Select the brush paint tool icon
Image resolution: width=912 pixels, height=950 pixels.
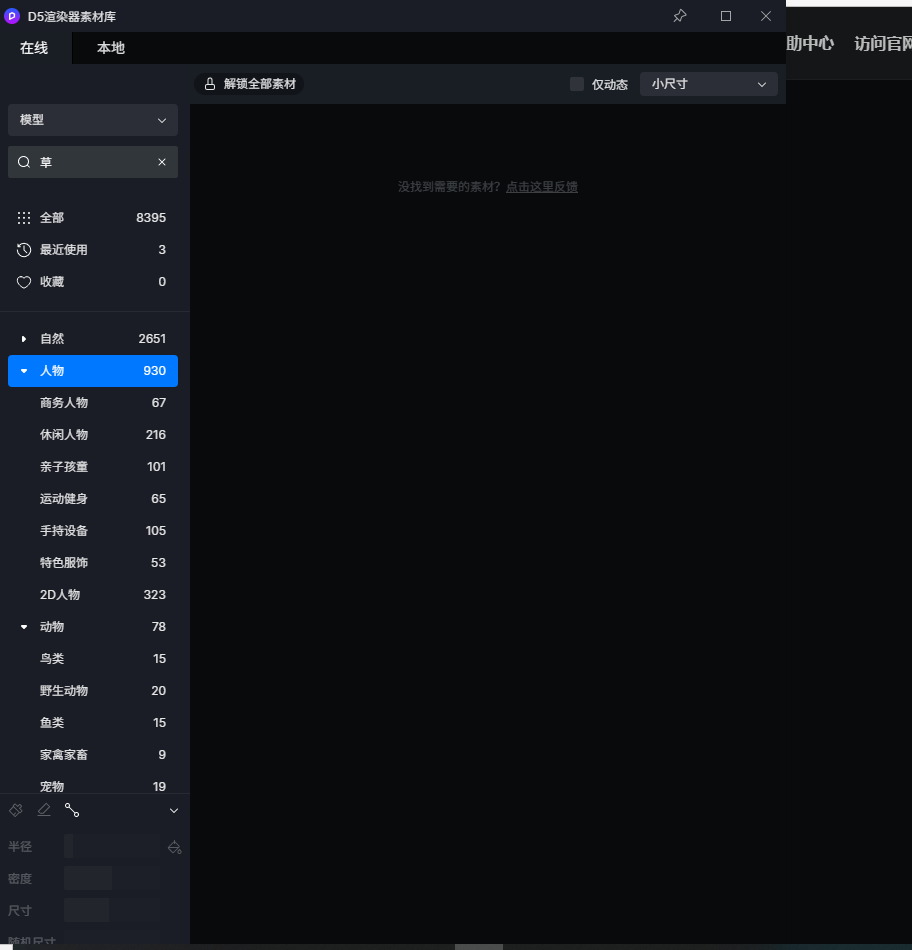click(16, 810)
